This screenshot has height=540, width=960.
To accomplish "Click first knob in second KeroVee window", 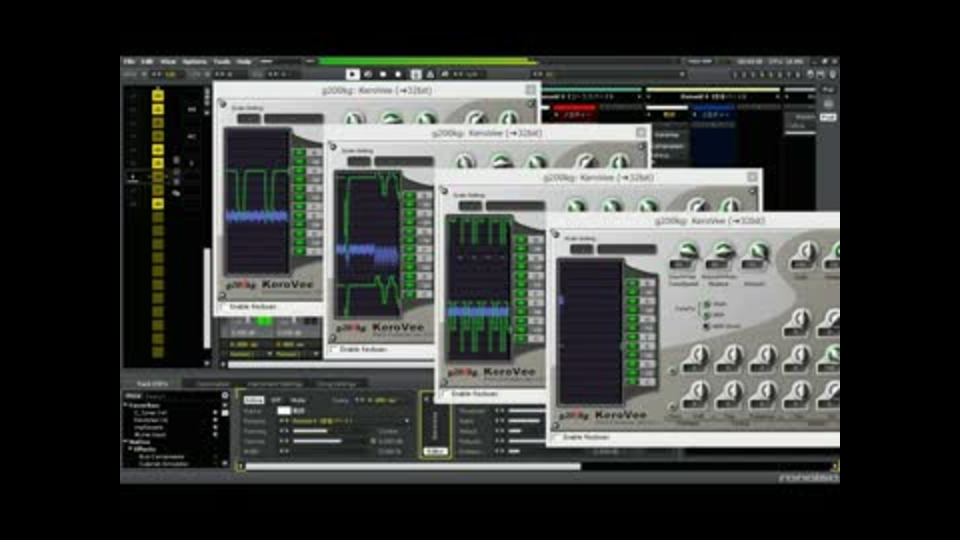I will (x=465, y=162).
